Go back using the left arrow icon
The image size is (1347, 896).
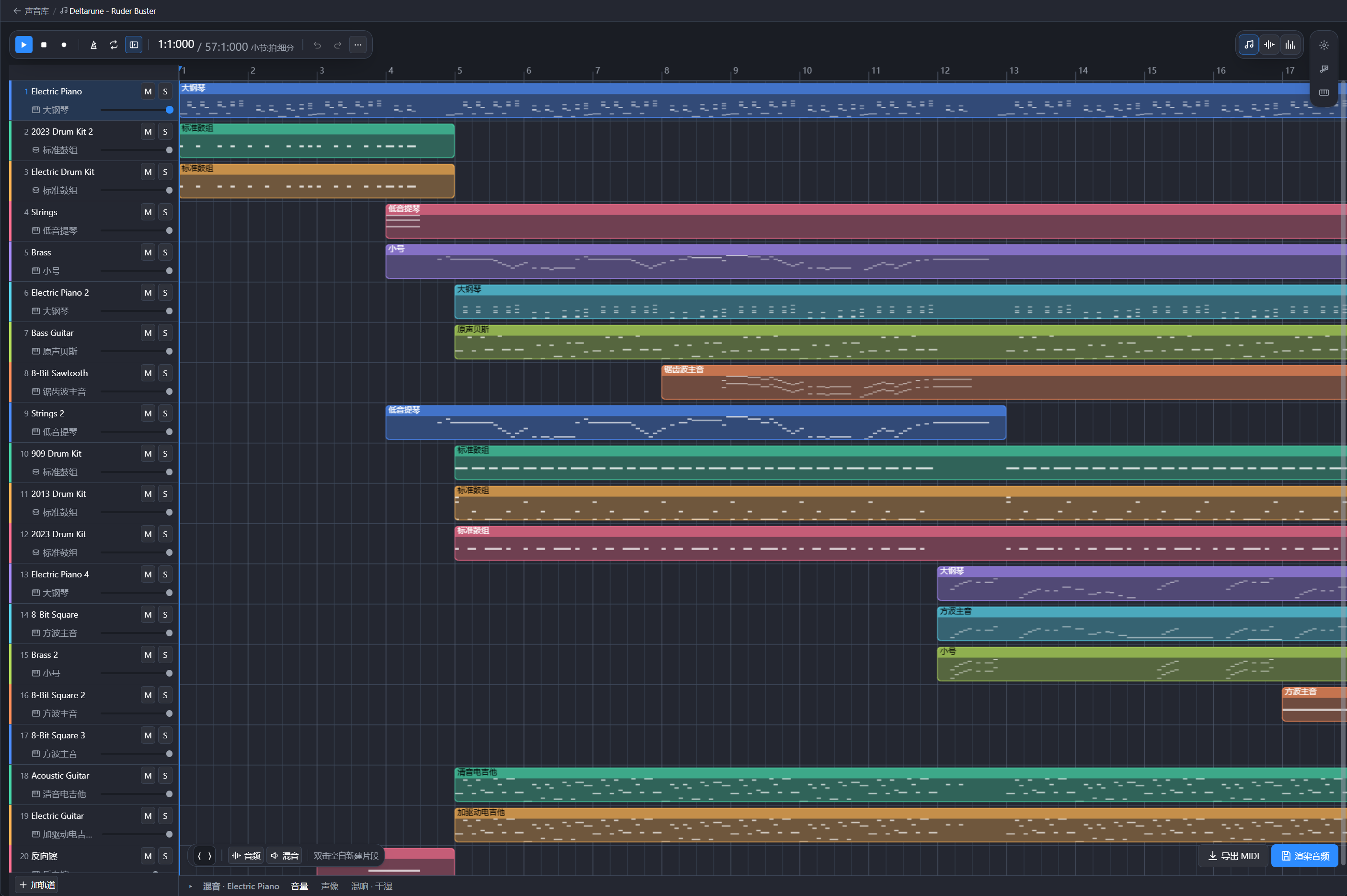tap(17, 11)
